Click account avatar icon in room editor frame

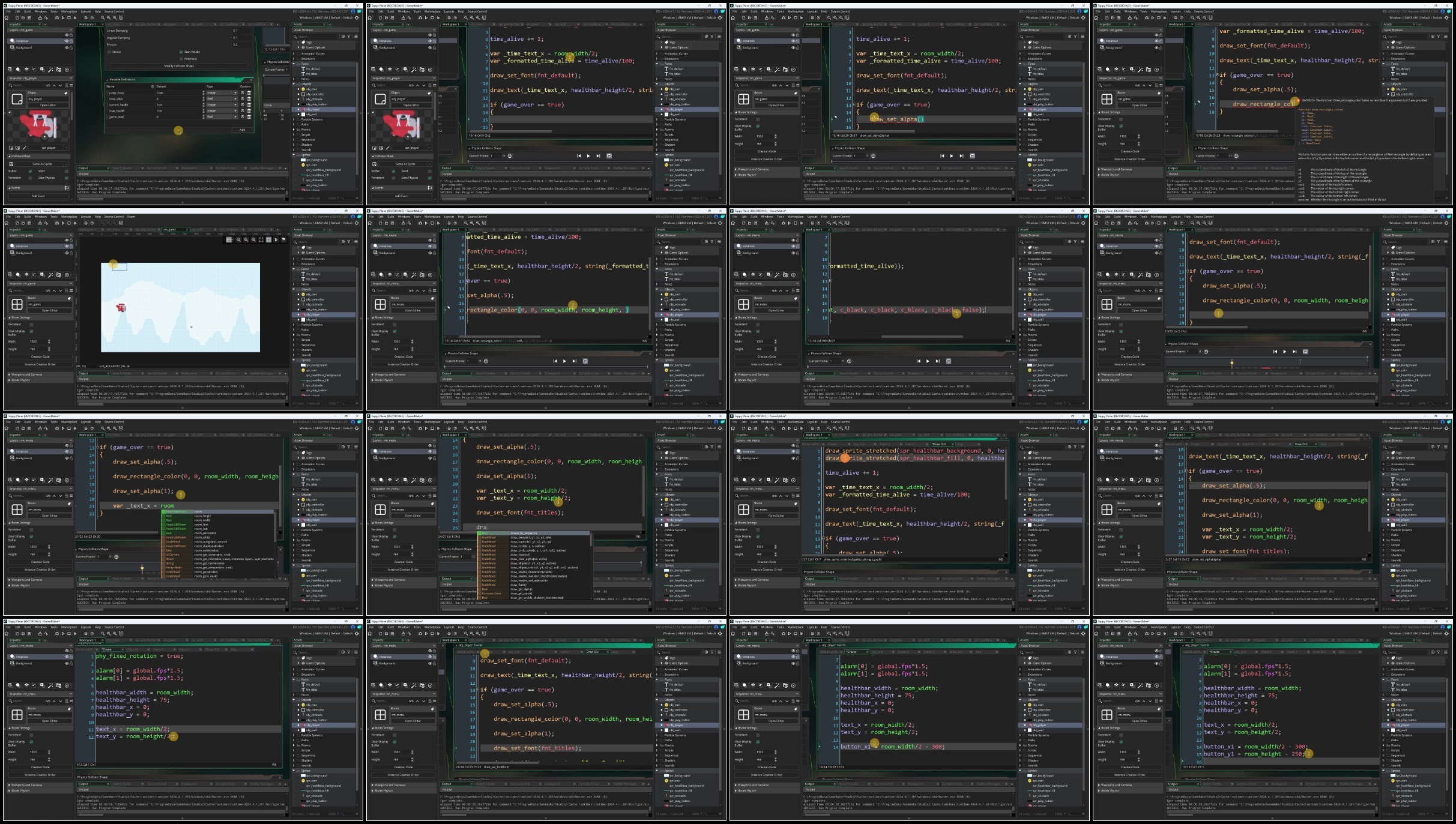point(352,217)
